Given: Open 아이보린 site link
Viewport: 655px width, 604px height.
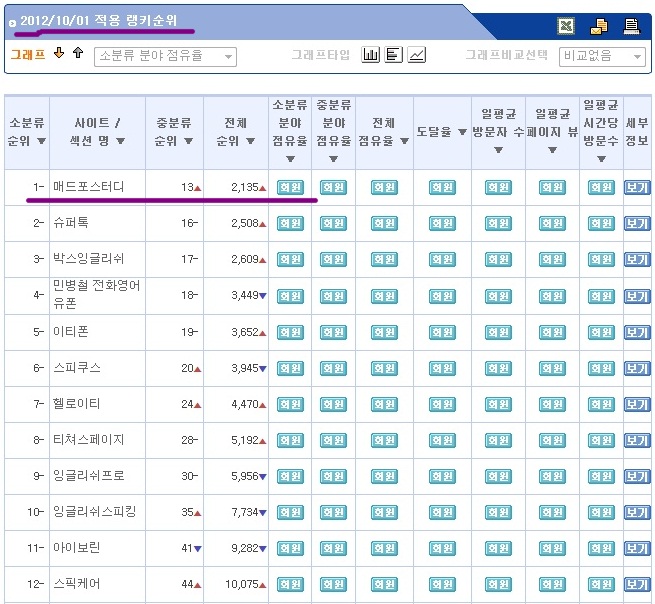Looking at the screenshot, I should pos(76,548).
